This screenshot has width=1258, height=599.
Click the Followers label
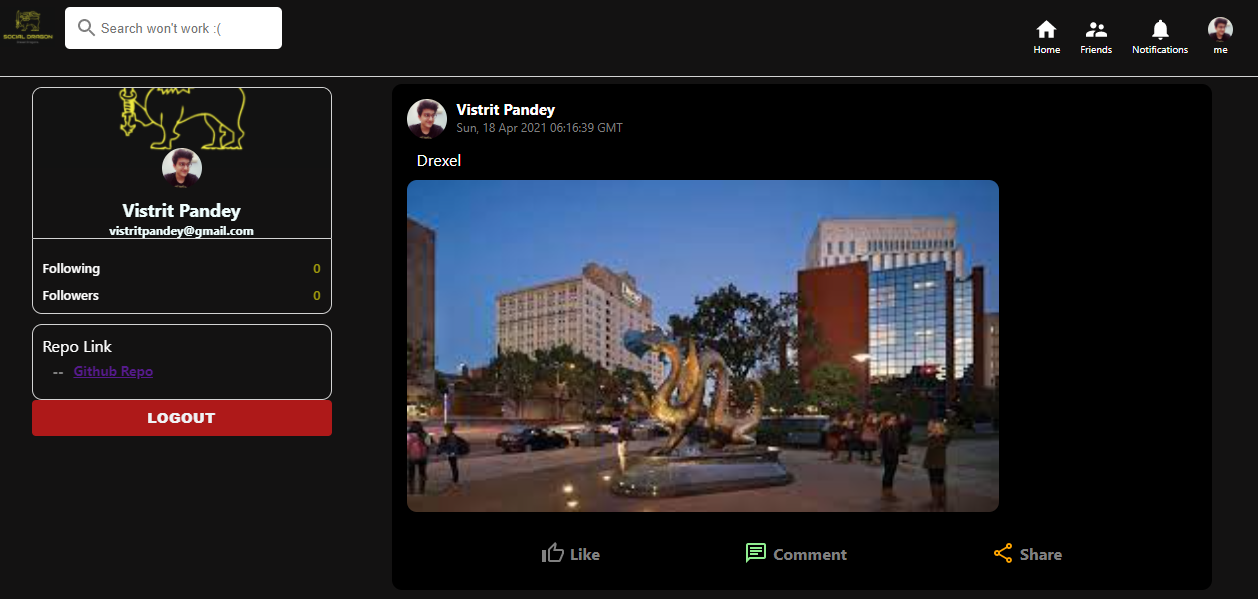click(70, 295)
